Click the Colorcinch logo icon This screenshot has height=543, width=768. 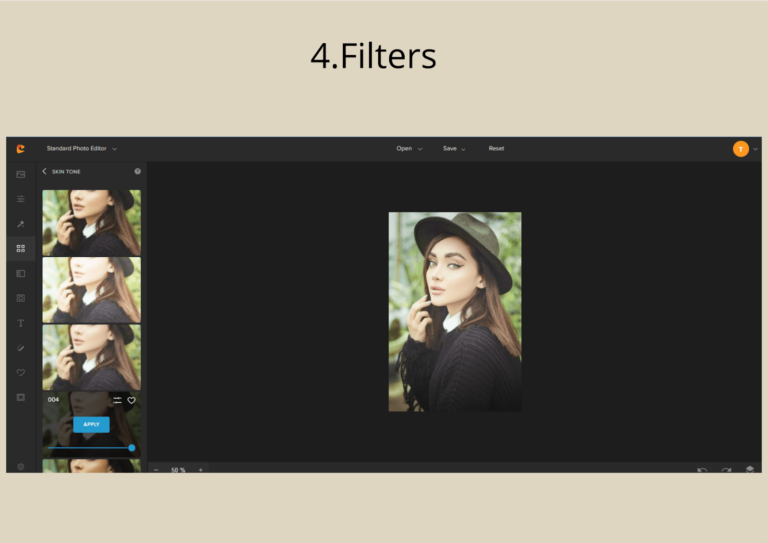(21, 149)
